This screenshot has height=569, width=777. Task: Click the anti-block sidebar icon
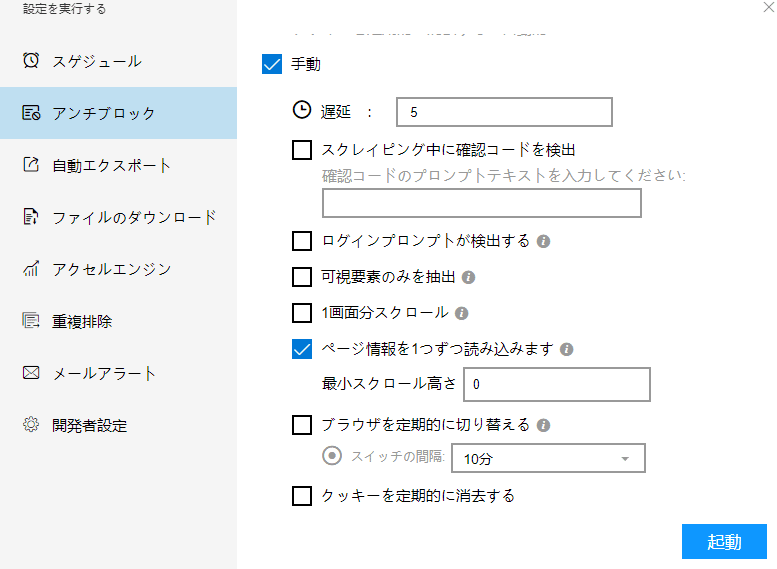click(x=31, y=113)
